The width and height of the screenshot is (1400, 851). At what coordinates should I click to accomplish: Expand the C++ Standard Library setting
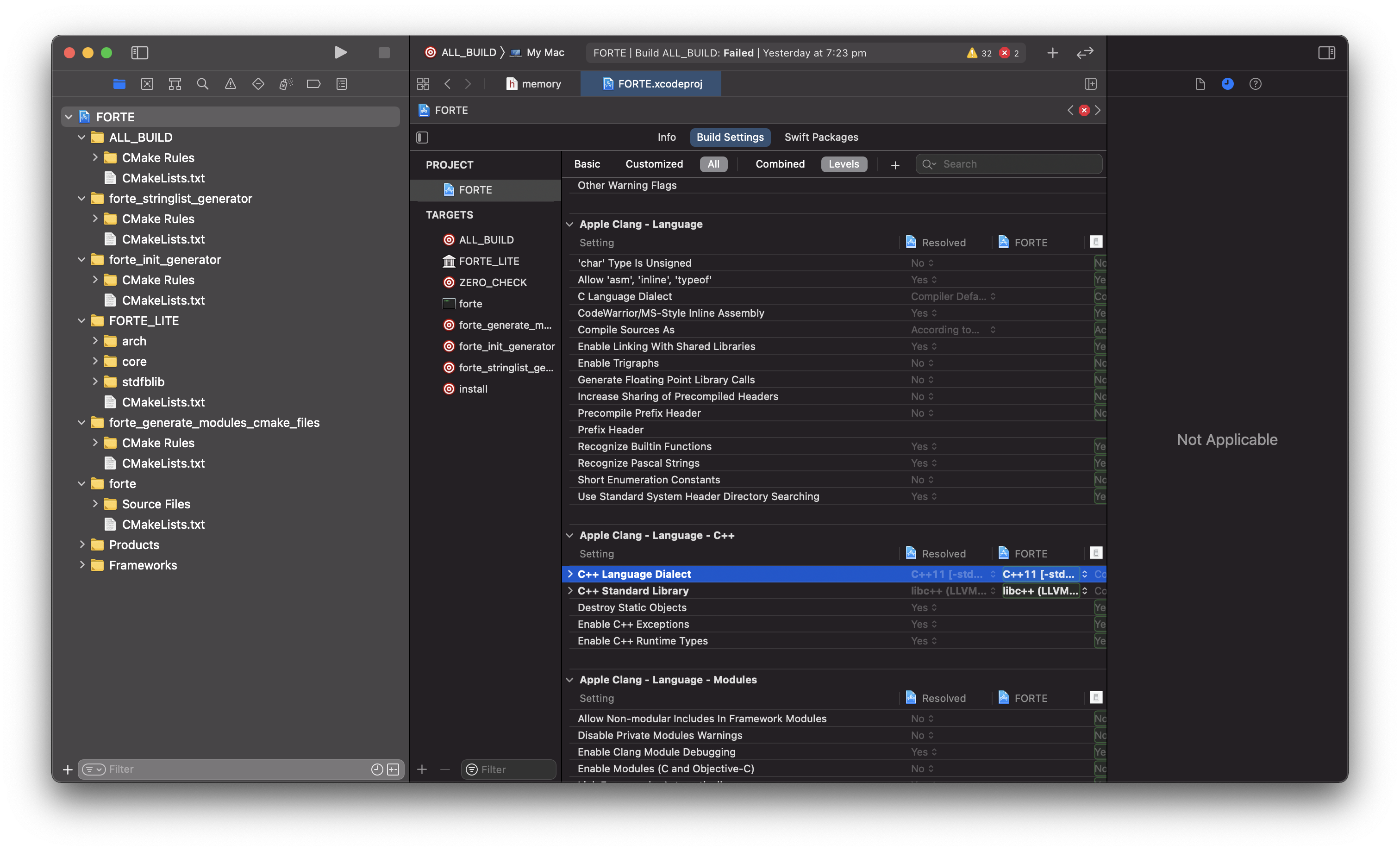click(570, 591)
